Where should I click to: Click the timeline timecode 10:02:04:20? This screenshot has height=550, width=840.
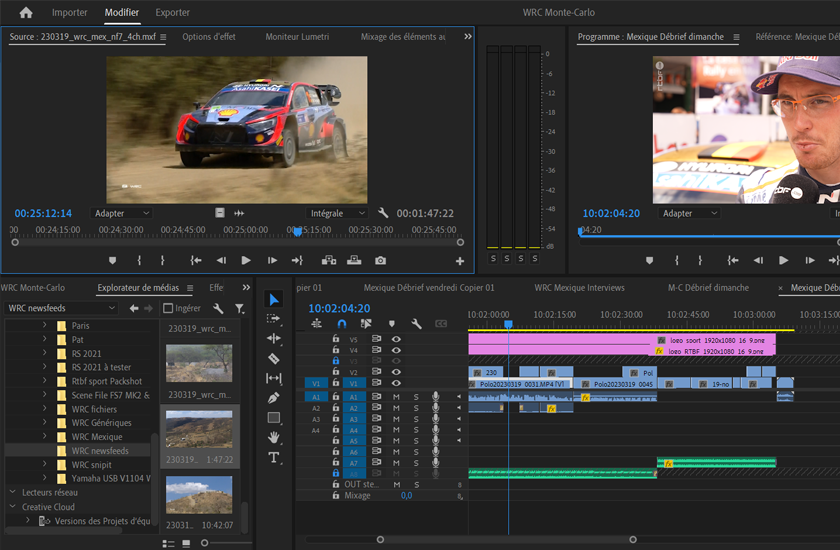(339, 308)
